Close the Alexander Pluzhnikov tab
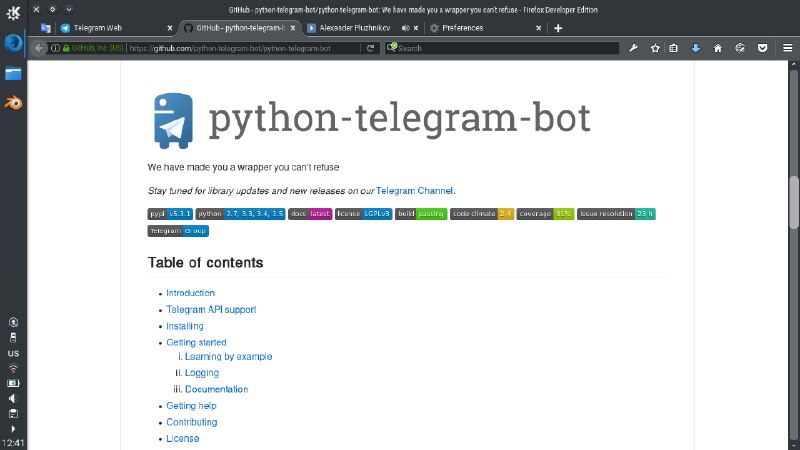The image size is (800, 450). (416, 28)
